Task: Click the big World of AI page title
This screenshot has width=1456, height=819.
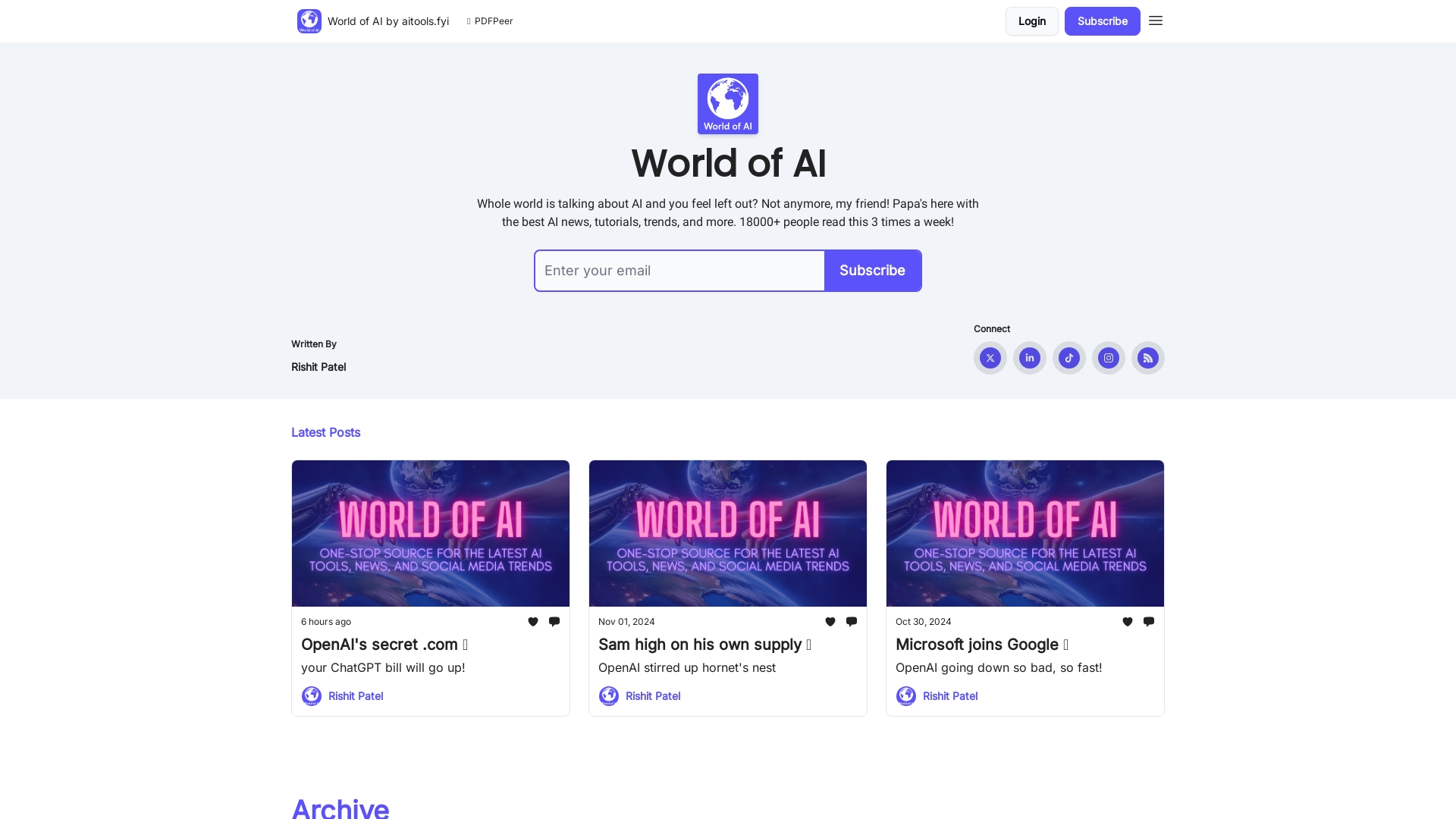Action: coord(728,164)
